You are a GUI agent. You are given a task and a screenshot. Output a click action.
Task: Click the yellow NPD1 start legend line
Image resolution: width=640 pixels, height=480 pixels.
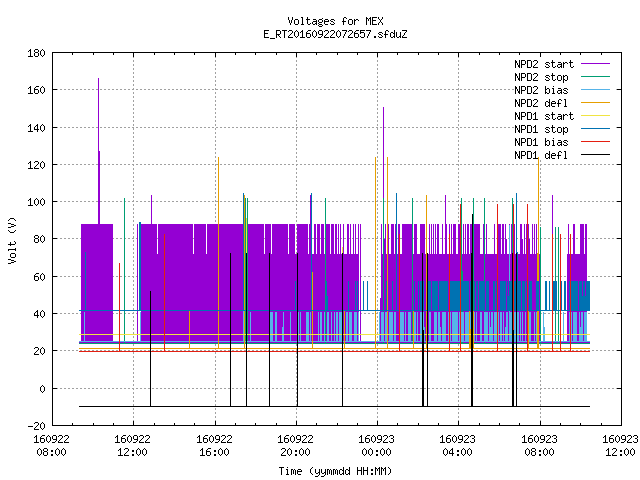click(x=595, y=116)
